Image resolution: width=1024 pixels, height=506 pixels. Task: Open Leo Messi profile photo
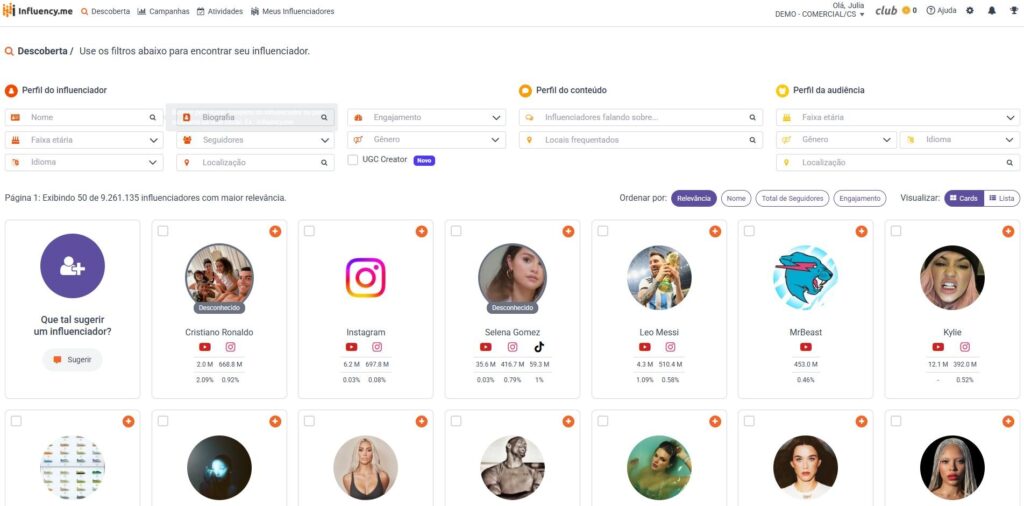659,277
